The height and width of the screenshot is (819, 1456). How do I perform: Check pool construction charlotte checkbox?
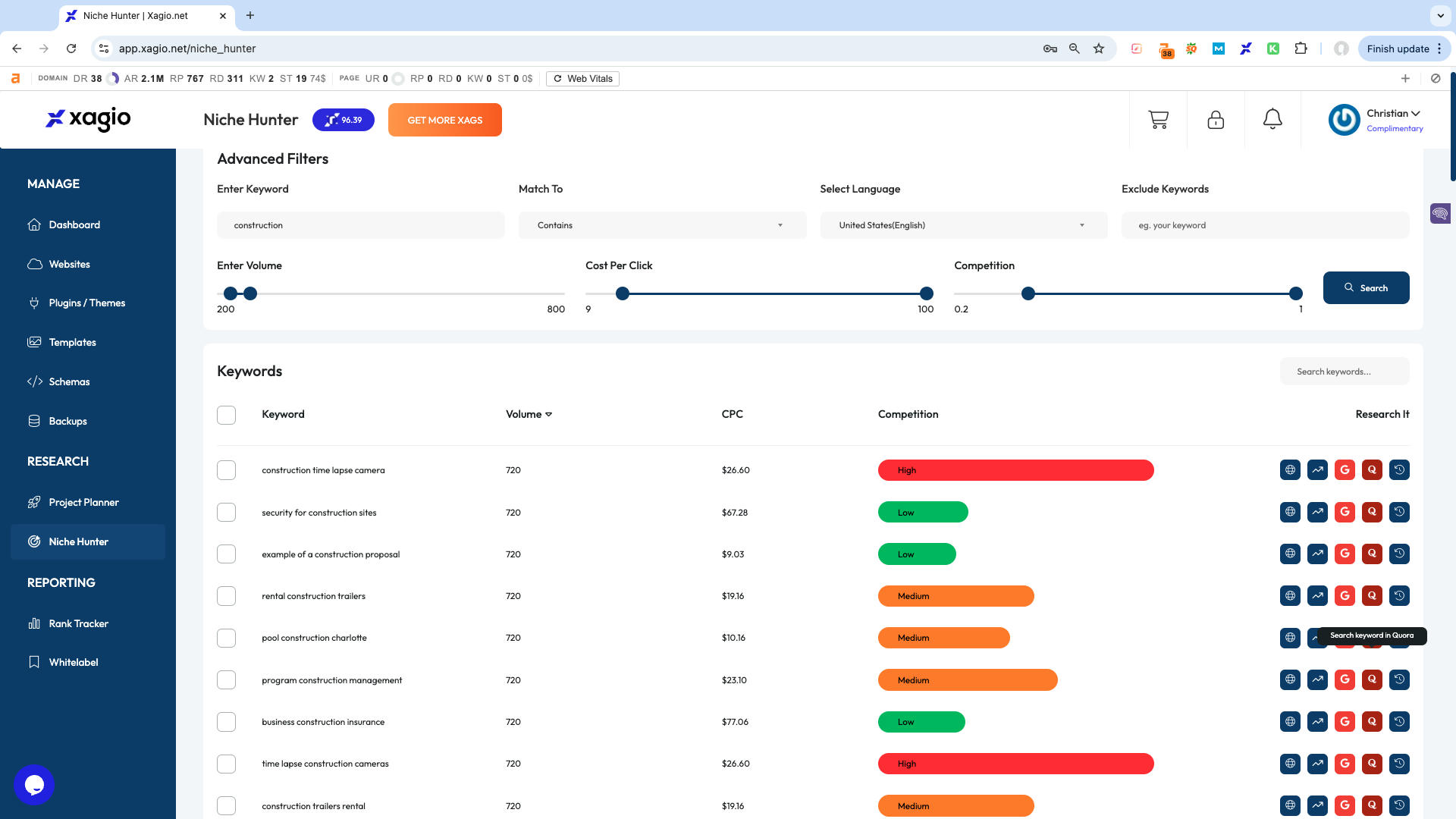226,638
